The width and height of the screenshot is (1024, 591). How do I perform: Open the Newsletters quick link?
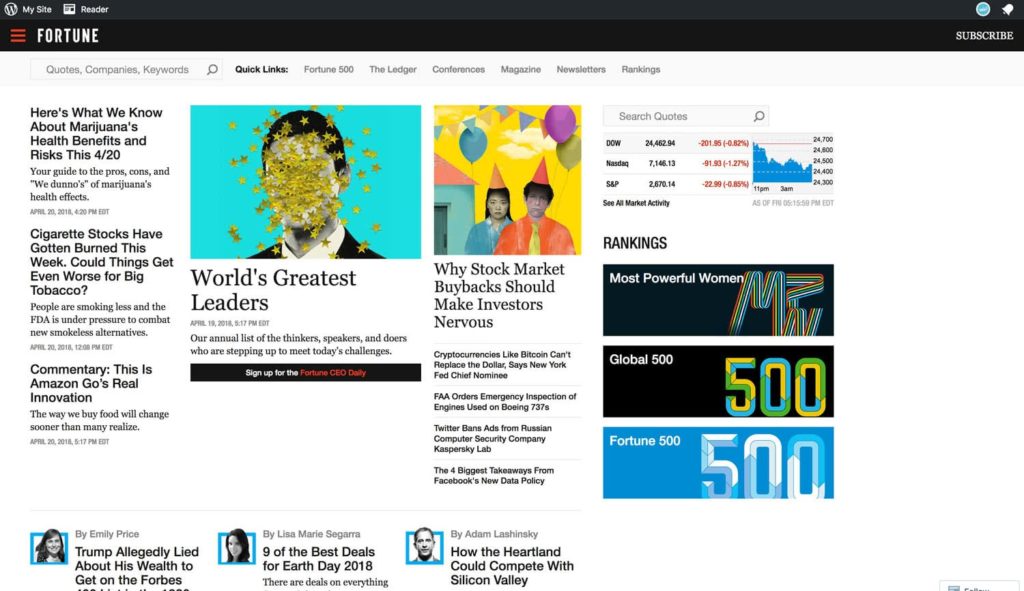click(x=581, y=69)
